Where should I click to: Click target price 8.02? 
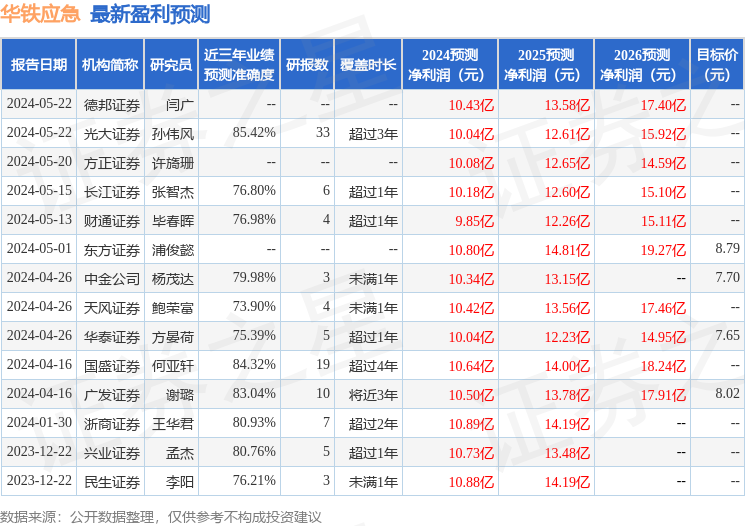[x=728, y=393]
